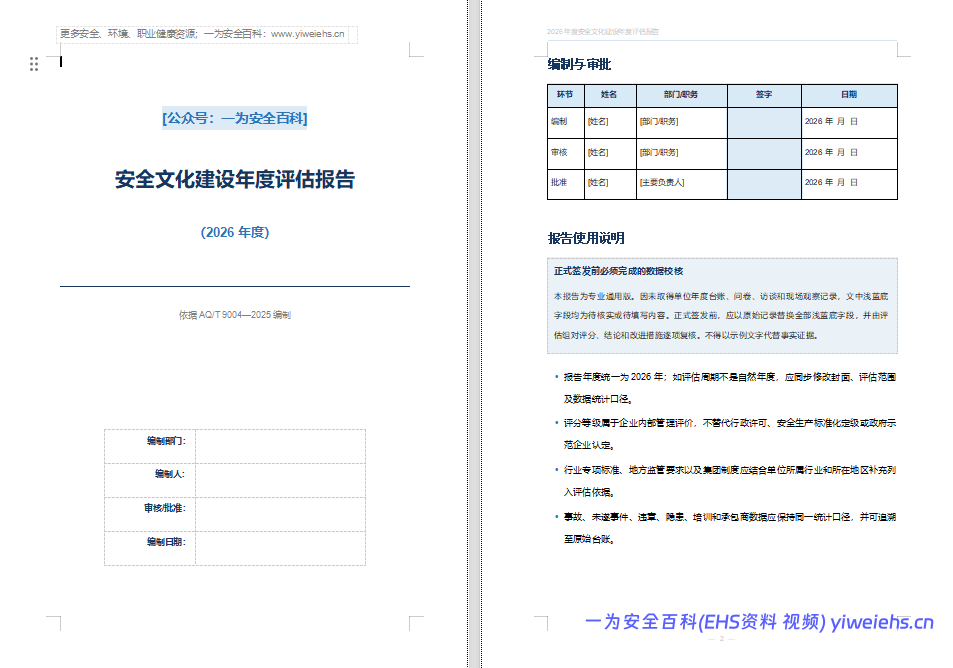Click the 批准 cell in the approval table
Viewport: 953px width, 668px height.
pyautogui.click(x=565, y=184)
